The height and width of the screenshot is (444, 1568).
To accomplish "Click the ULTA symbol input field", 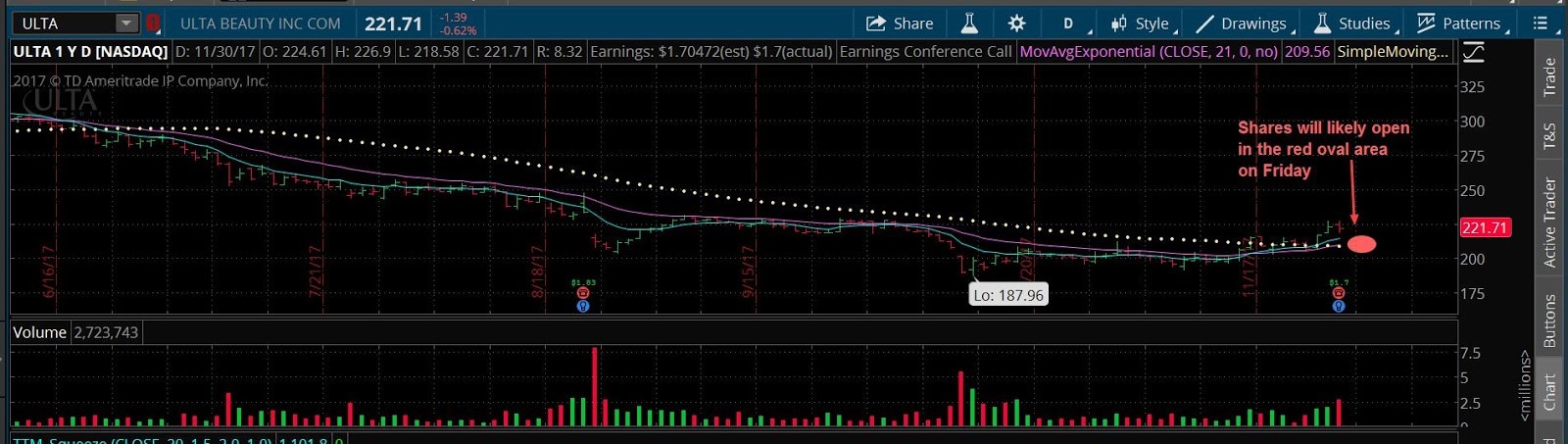I will pyautogui.click(x=64, y=24).
